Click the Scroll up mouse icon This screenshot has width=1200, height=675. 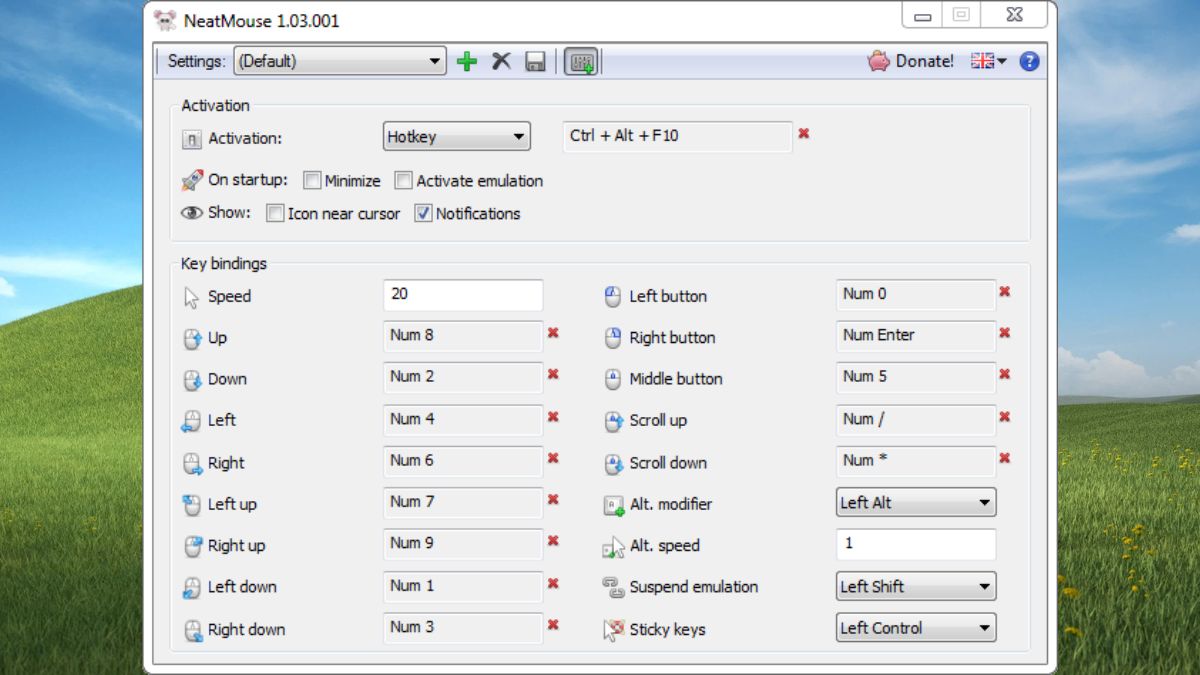tap(613, 421)
